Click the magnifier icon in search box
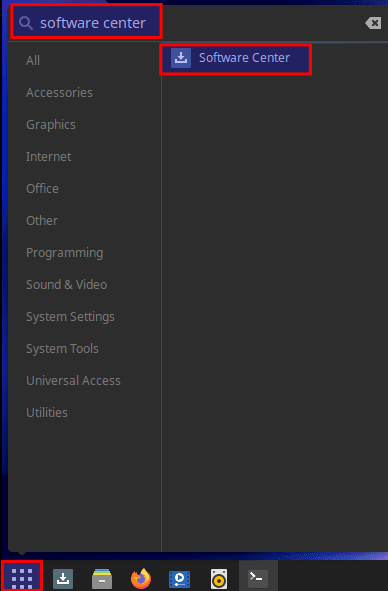 coord(26,23)
